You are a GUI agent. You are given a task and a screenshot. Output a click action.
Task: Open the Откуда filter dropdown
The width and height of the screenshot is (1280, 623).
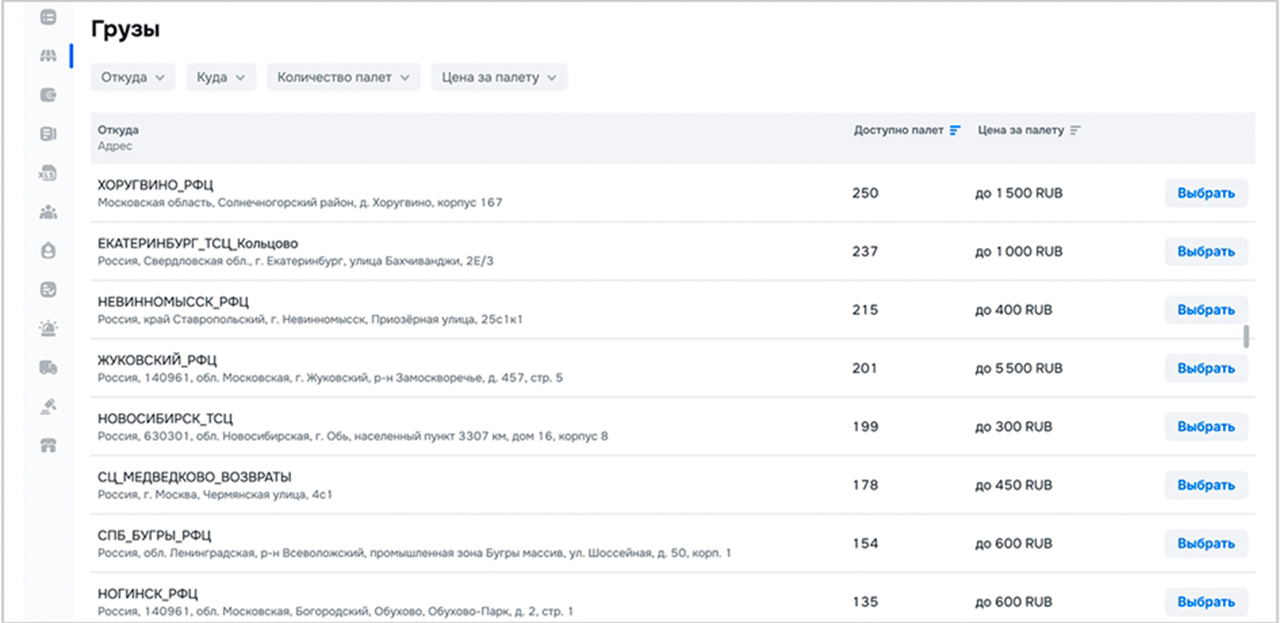coord(133,77)
